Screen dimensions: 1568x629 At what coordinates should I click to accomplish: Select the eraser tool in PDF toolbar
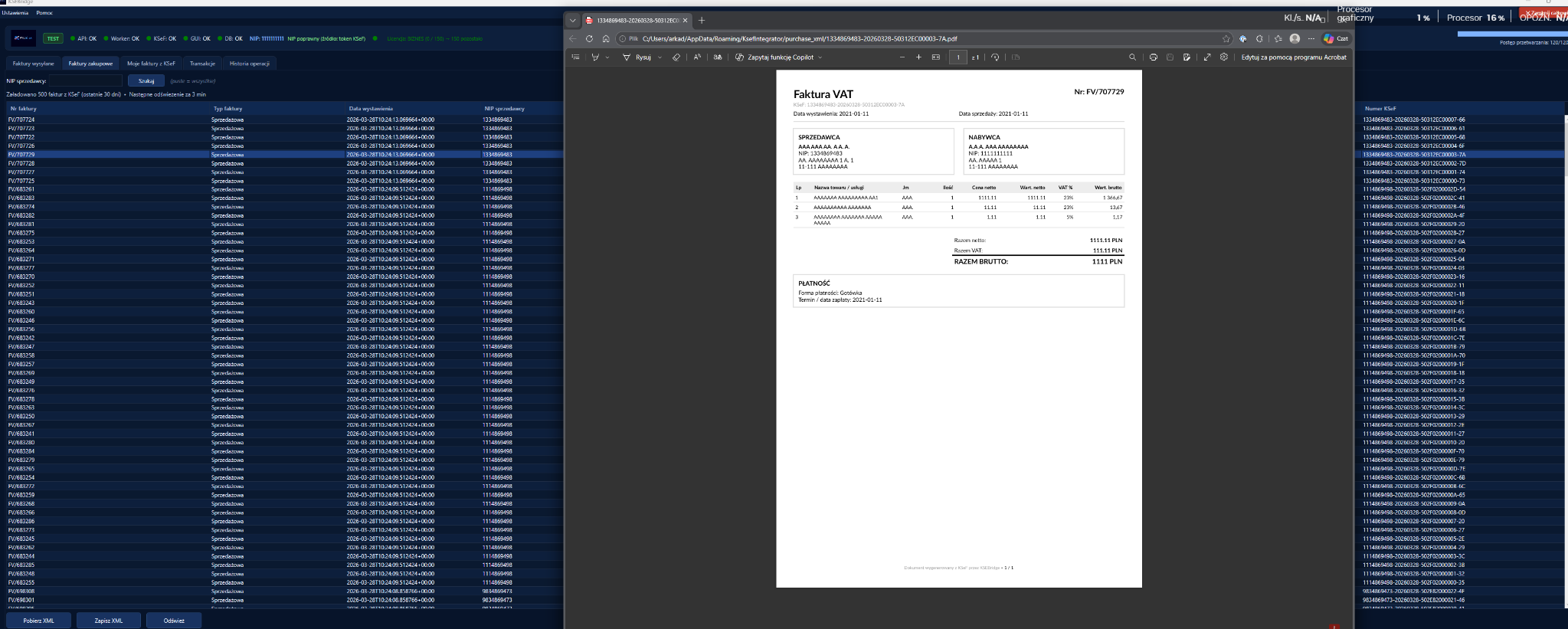tap(676, 57)
